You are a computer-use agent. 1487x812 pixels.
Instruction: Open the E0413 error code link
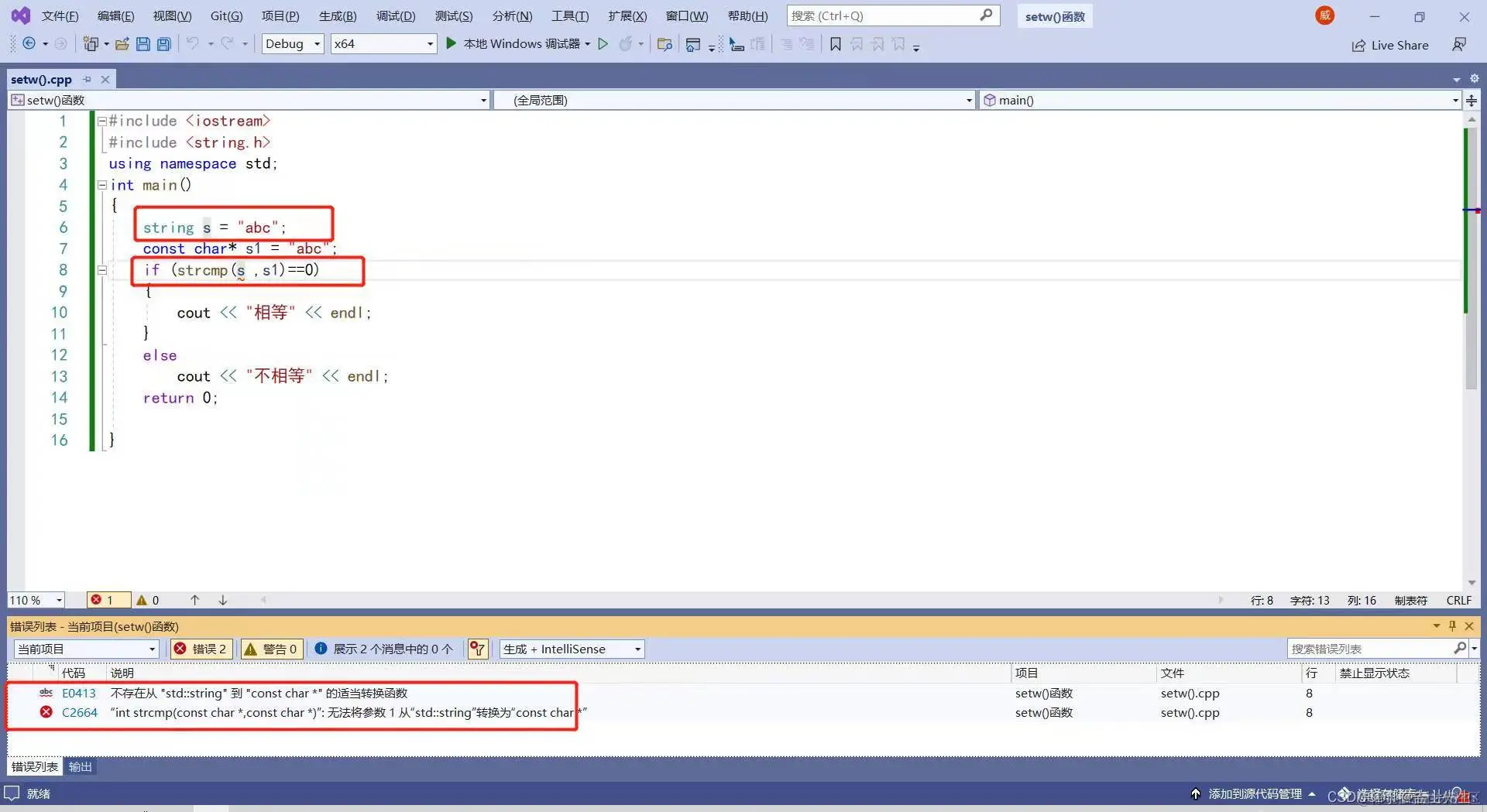point(79,693)
